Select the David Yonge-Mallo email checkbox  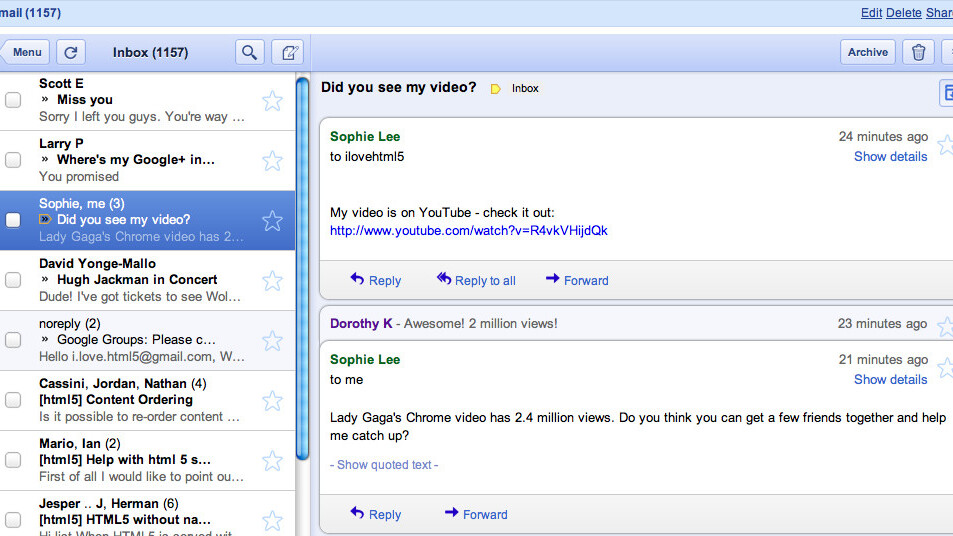(x=13, y=280)
